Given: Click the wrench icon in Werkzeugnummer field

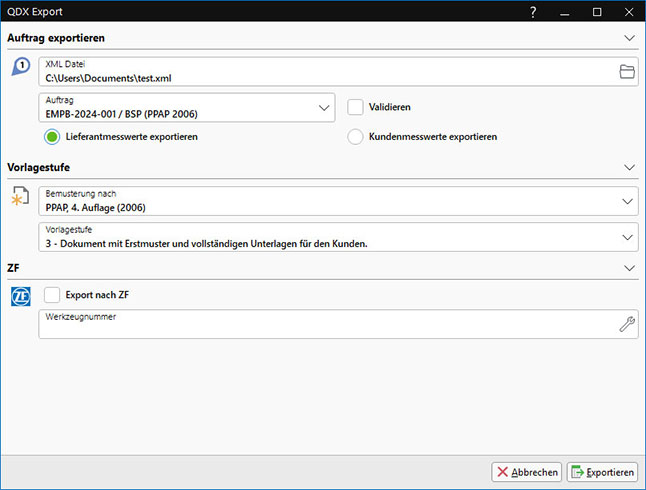Looking at the screenshot, I should (x=627, y=323).
